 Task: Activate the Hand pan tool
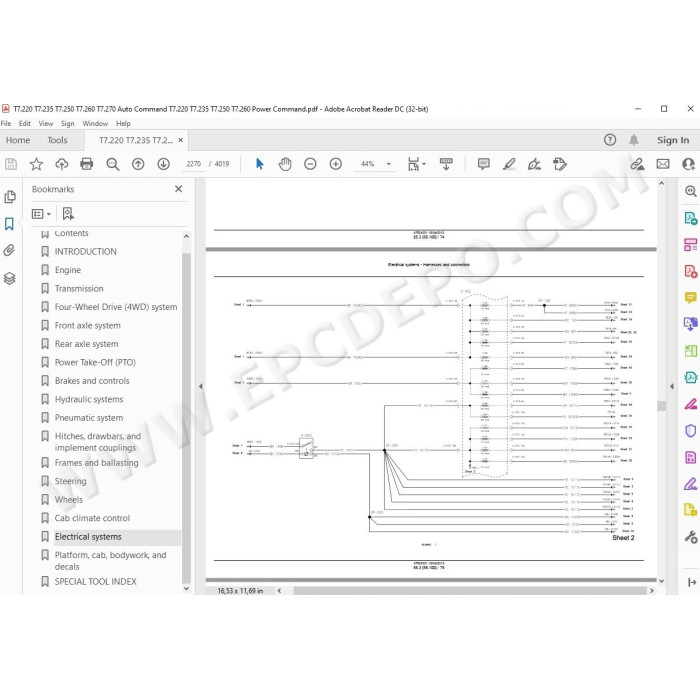click(285, 164)
